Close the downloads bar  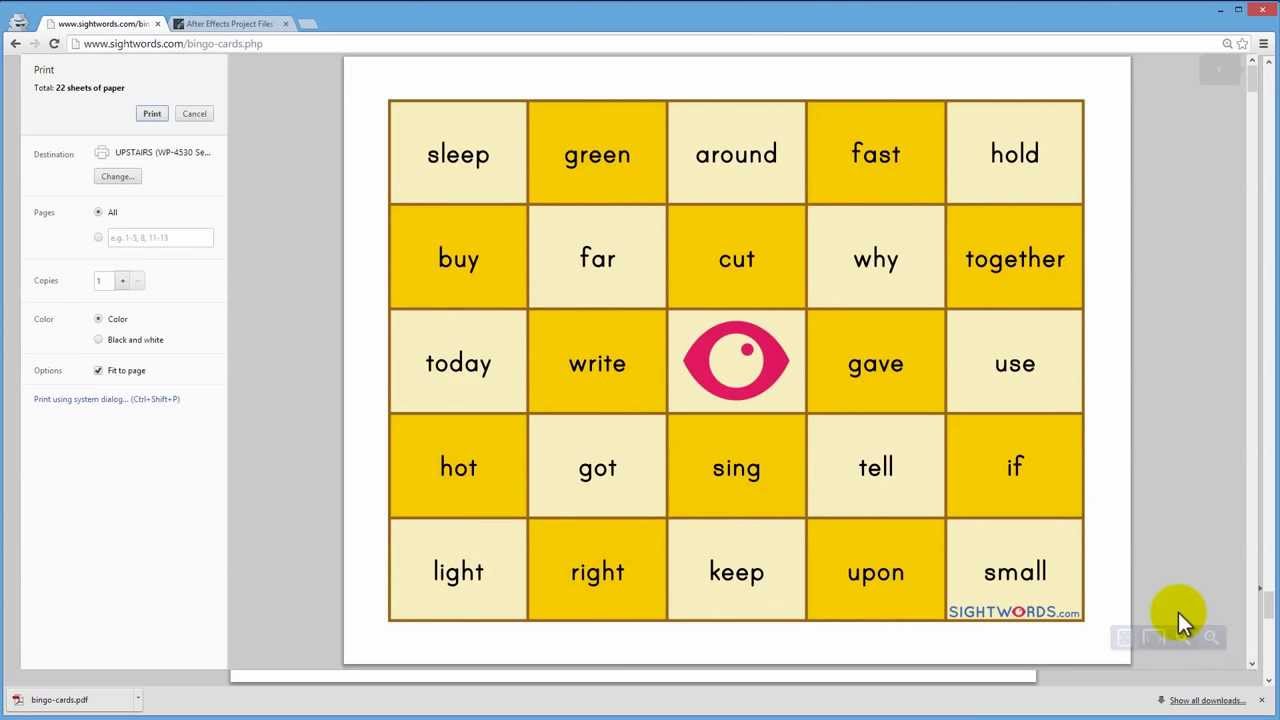[x=1262, y=700]
